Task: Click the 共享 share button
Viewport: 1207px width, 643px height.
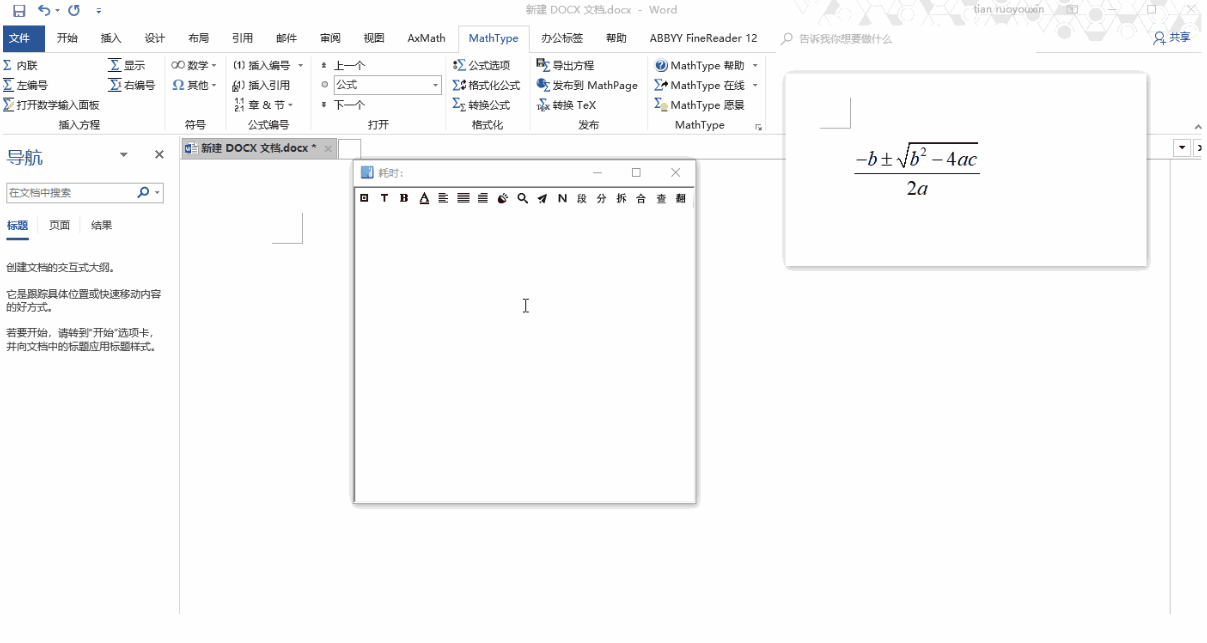Action: (x=1172, y=38)
